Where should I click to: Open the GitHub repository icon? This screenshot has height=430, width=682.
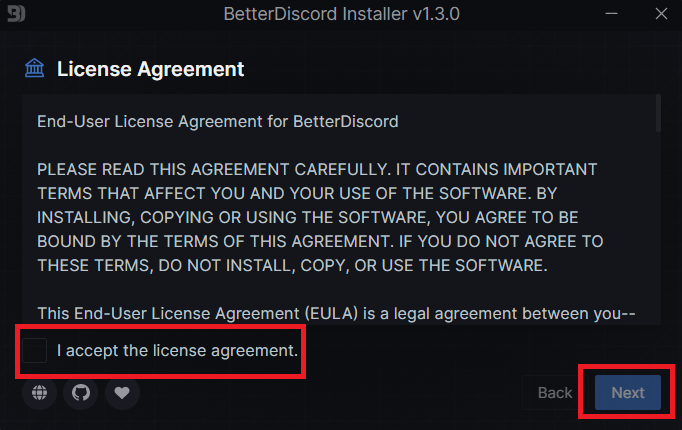[x=81, y=393]
